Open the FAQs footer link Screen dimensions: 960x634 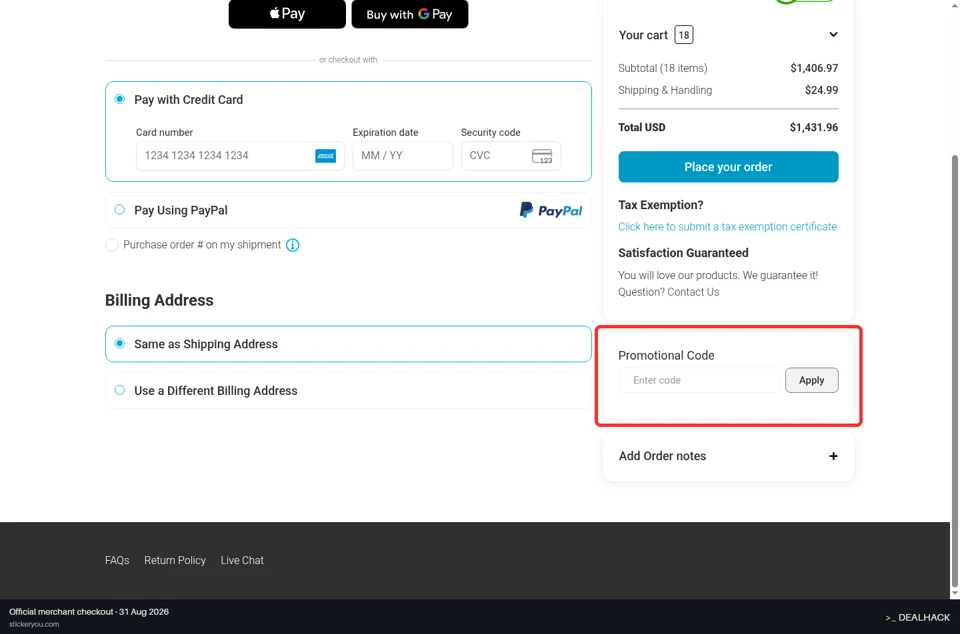coord(117,560)
